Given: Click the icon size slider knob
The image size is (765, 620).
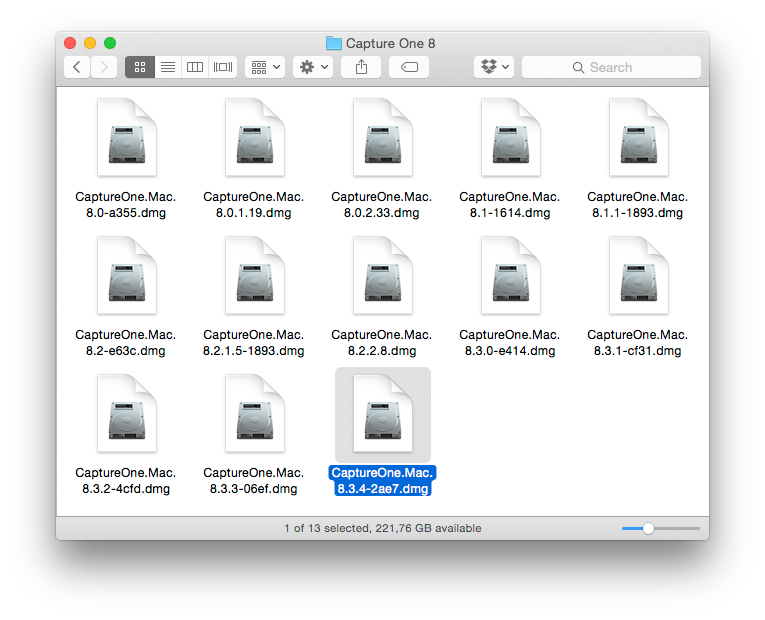Looking at the screenshot, I should (648, 528).
